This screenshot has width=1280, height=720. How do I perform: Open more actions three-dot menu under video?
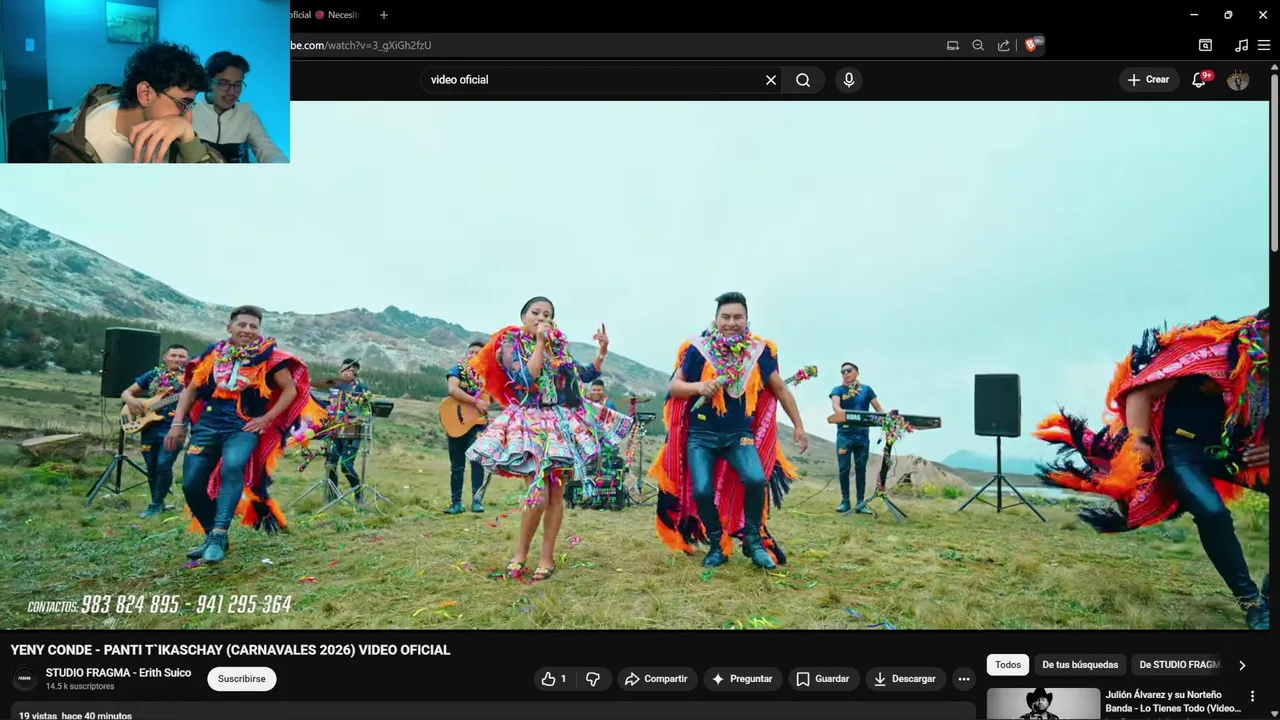click(964, 679)
